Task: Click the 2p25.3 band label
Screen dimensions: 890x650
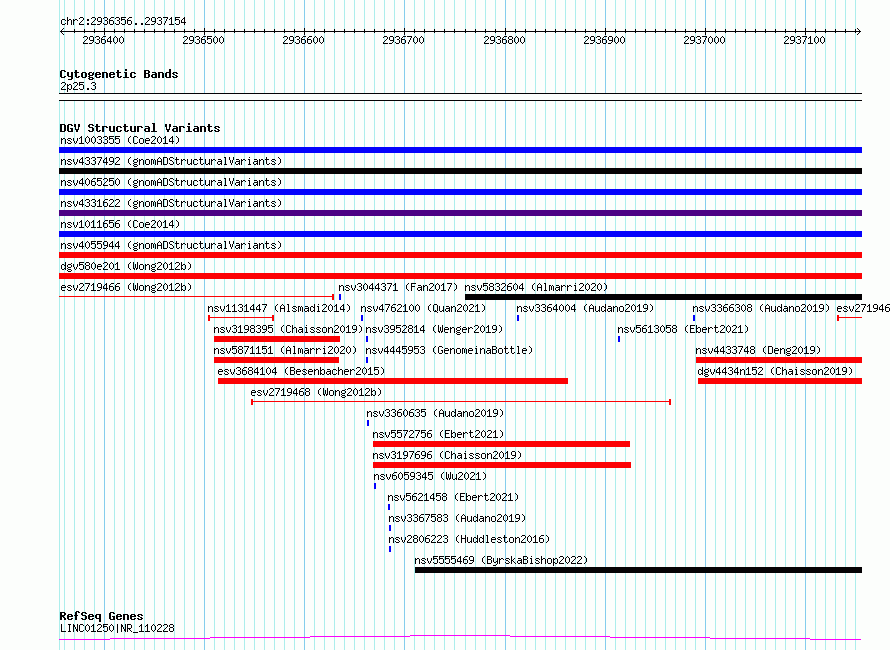Action: (x=78, y=86)
